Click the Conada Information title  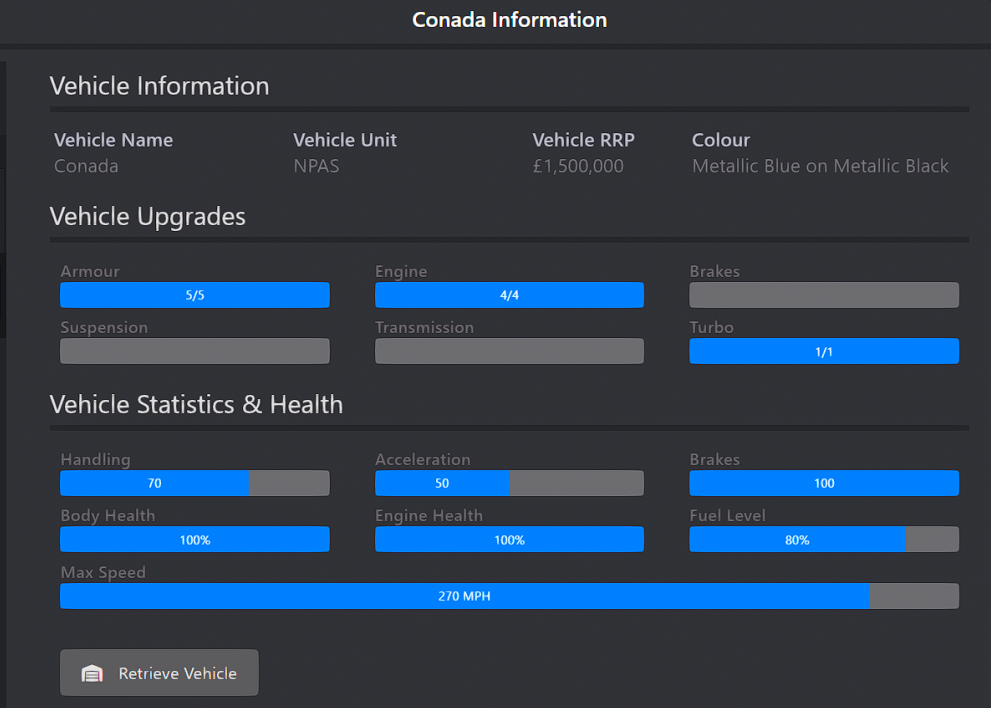coord(509,20)
